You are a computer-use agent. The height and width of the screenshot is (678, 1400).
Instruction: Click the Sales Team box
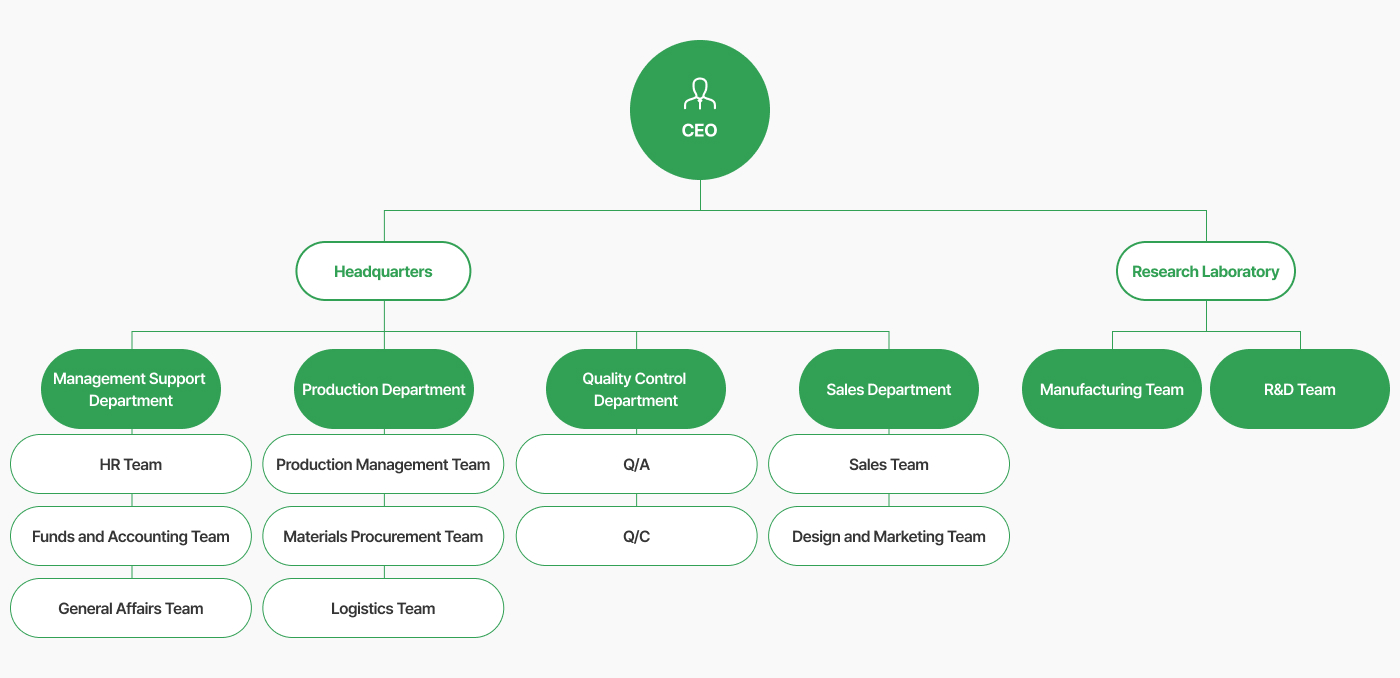click(889, 464)
